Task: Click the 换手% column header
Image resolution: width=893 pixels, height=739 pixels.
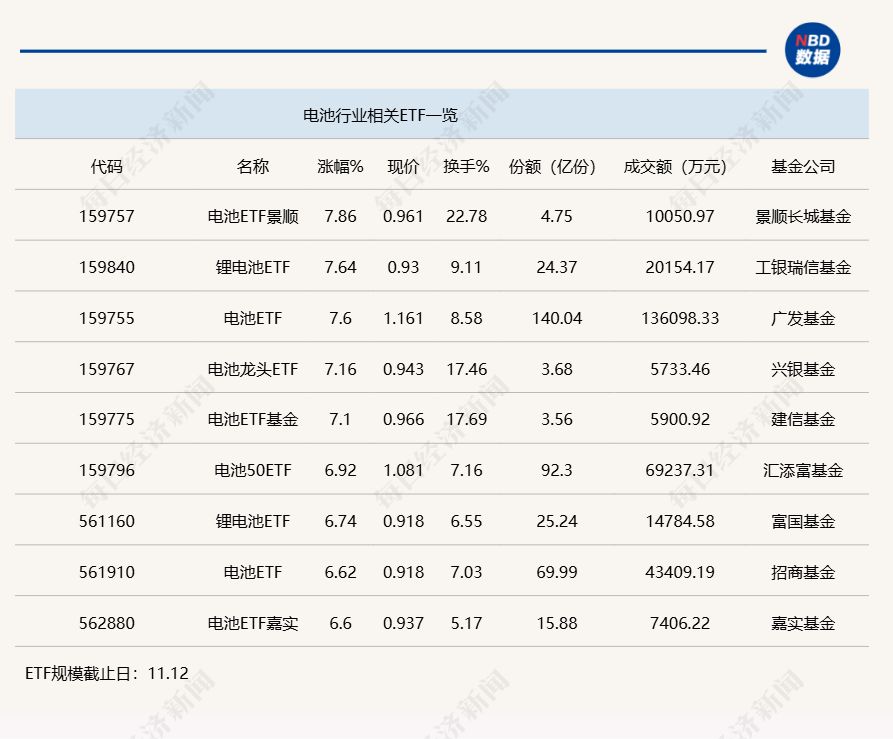Action: coord(466,166)
